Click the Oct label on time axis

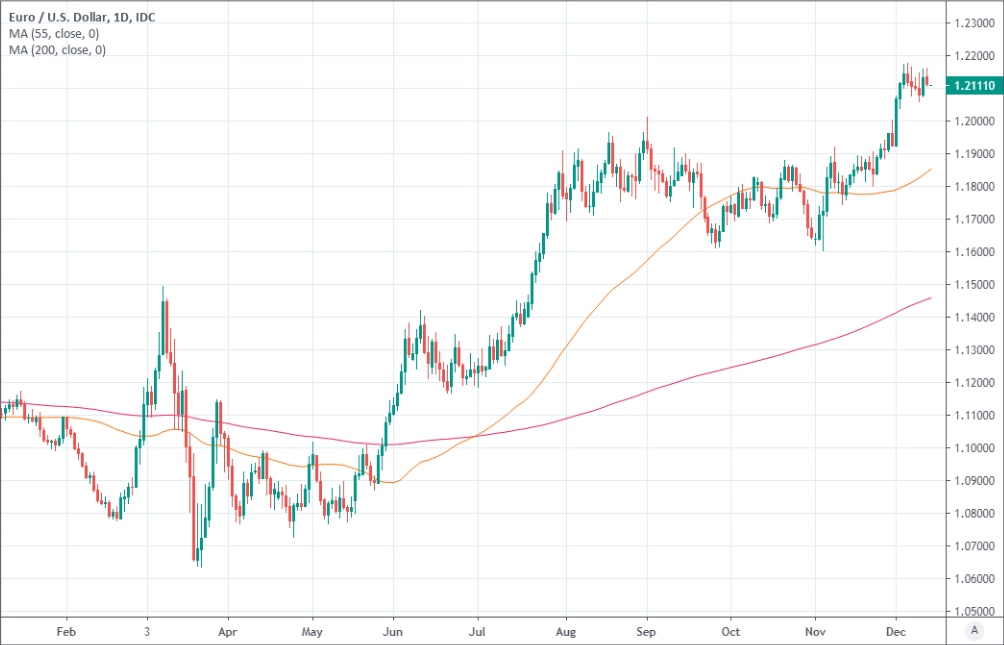(731, 632)
